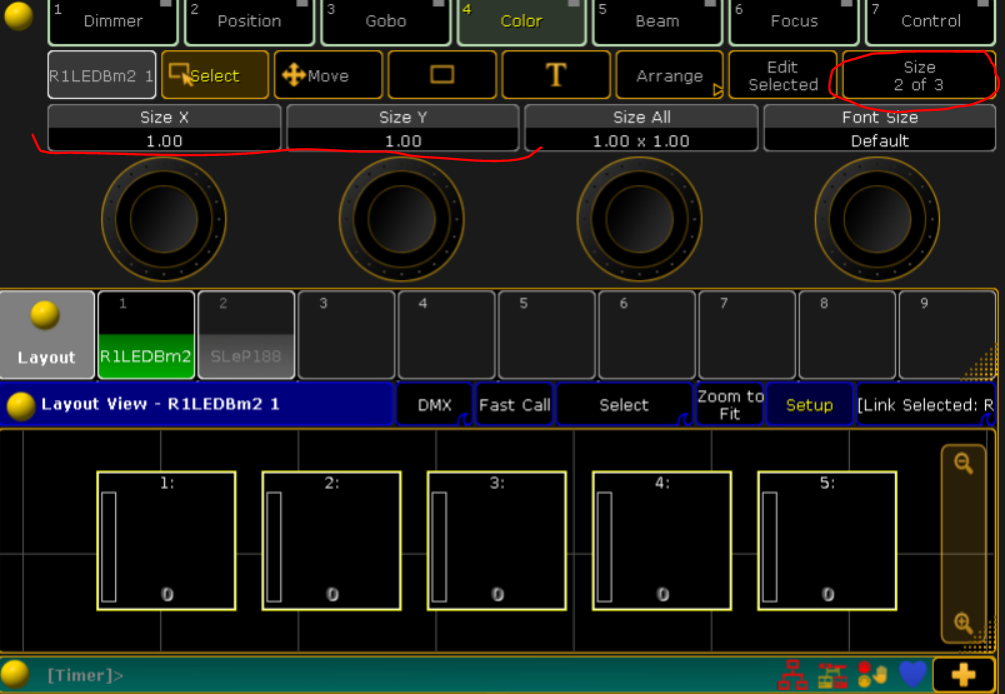Click the zoom in magnifier icon

[x=963, y=623]
